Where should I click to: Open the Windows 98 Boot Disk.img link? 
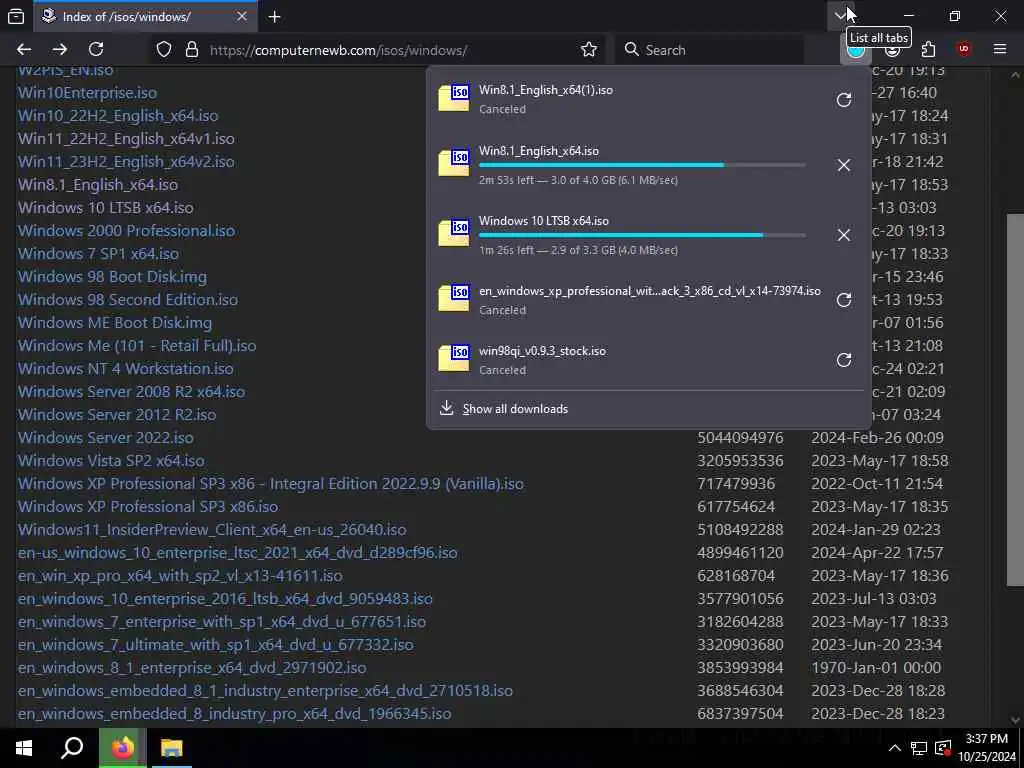pyautogui.click(x=112, y=277)
